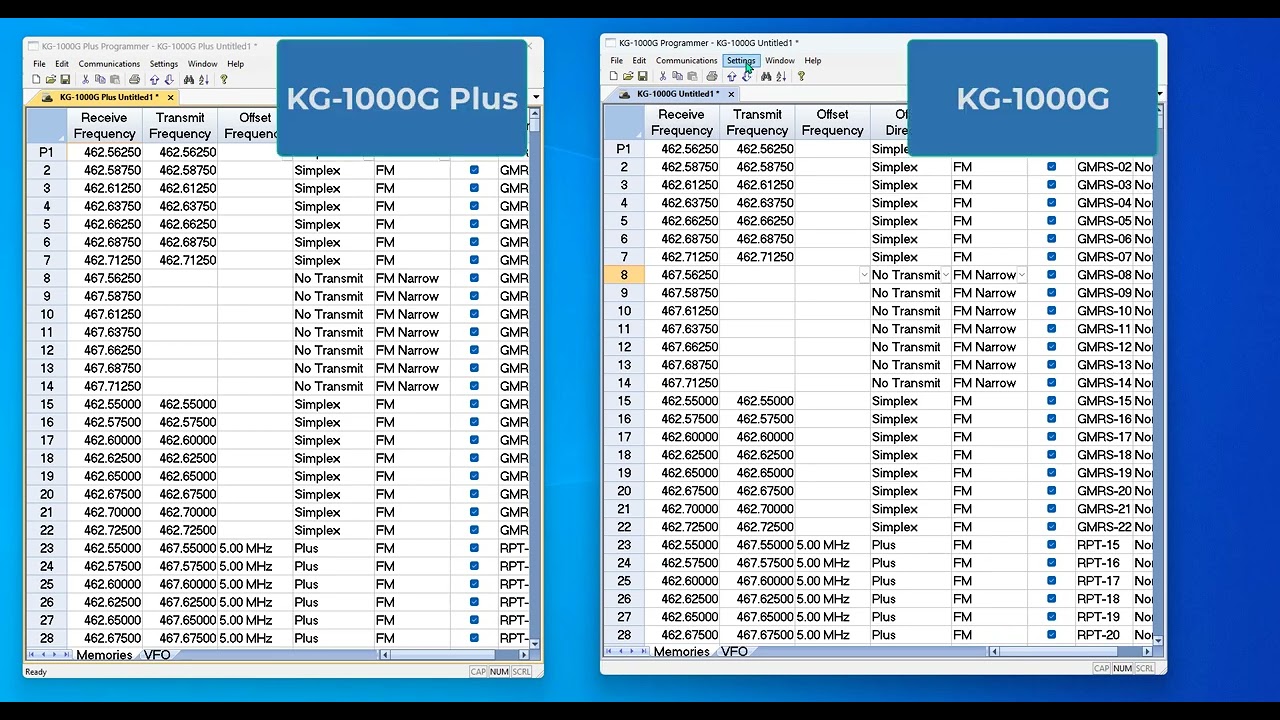This screenshot has height=720, width=1280.
Task: Click down scroll arrow in KG-1000G Programmer vertical scrollbar
Action: (x=1158, y=639)
